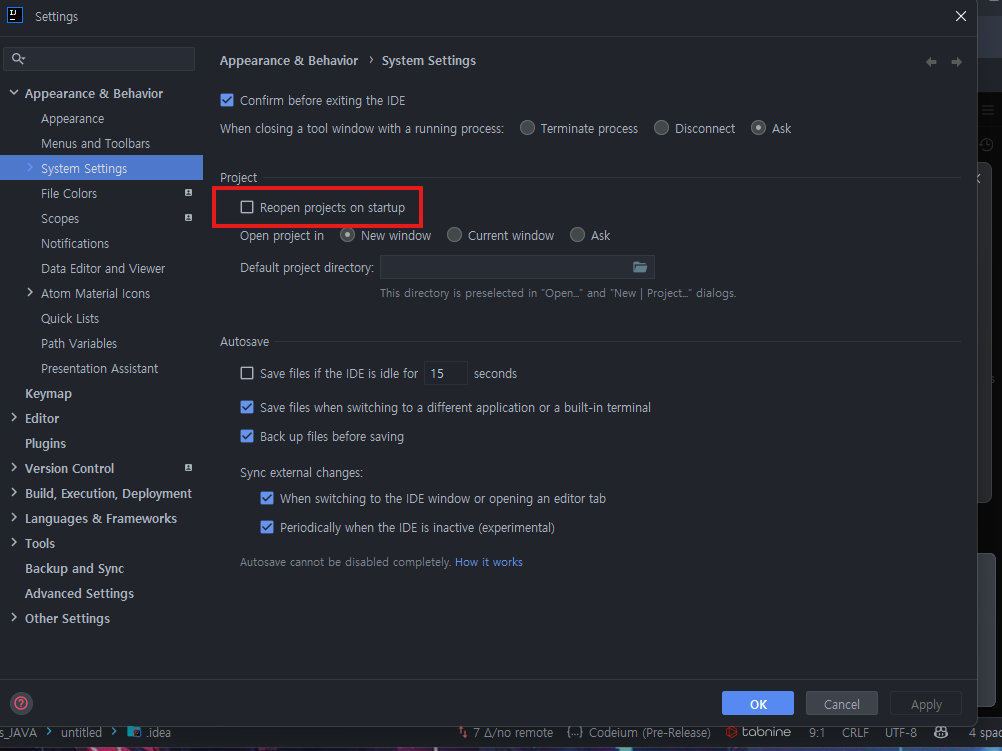Open the Notifications settings page

(x=75, y=244)
